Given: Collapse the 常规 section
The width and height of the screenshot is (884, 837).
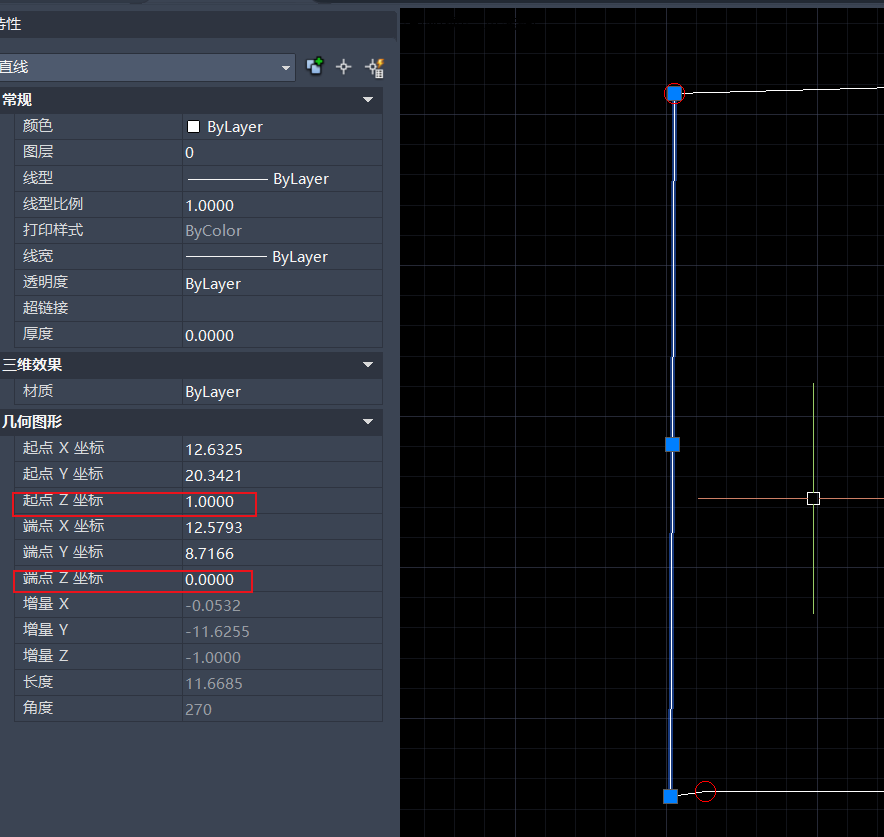Looking at the screenshot, I should tap(368, 100).
